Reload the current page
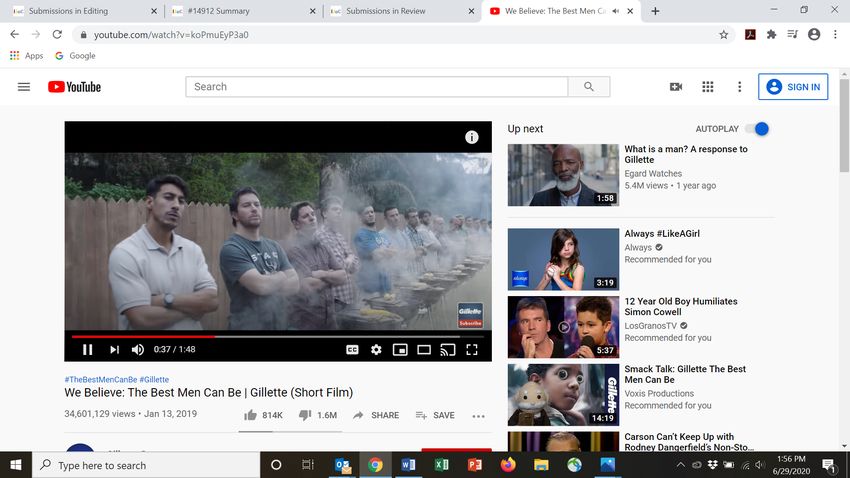 pyautogui.click(x=57, y=34)
